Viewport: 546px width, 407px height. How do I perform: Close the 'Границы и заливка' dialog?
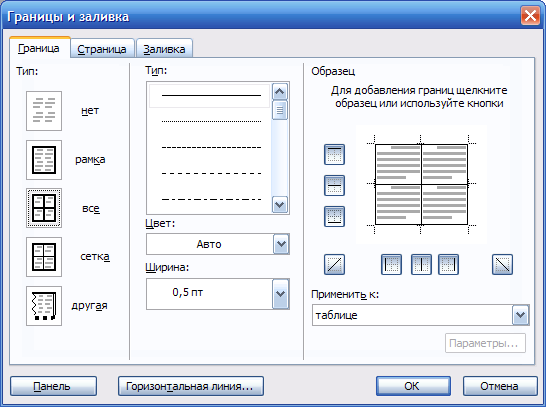[530, 16]
